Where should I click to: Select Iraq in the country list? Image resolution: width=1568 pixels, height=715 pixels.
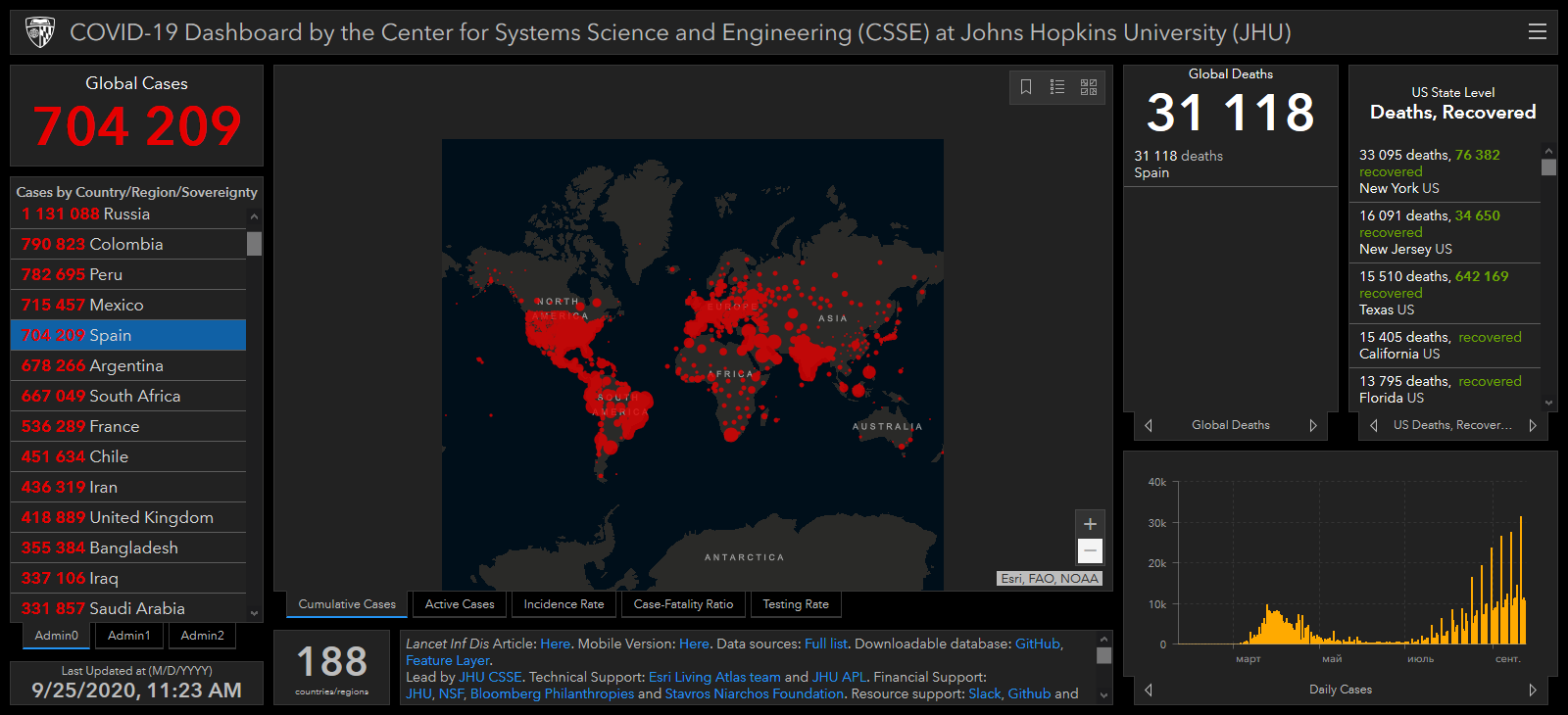click(128, 578)
